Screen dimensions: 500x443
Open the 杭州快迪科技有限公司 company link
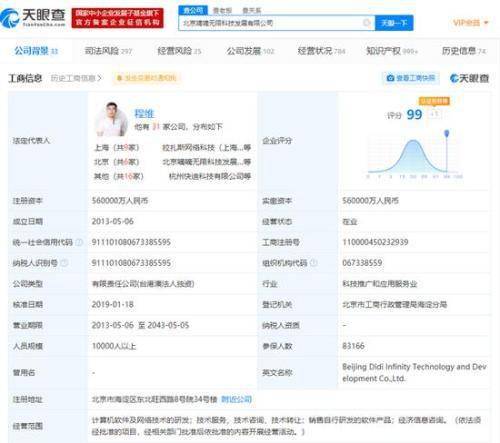tap(210, 176)
